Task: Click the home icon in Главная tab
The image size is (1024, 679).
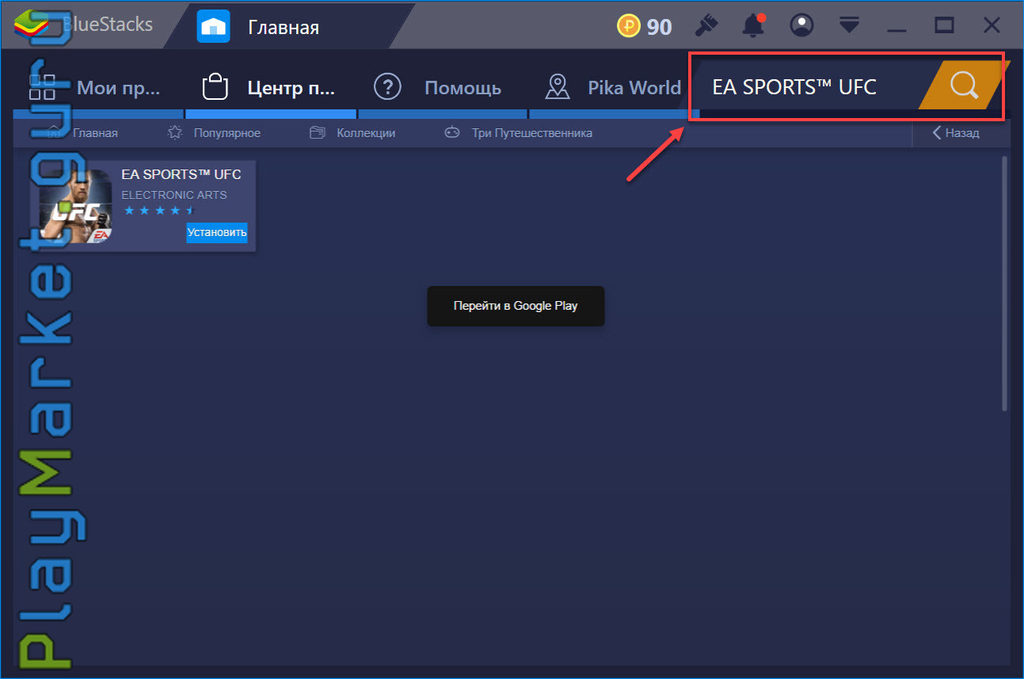Action: pos(214,27)
